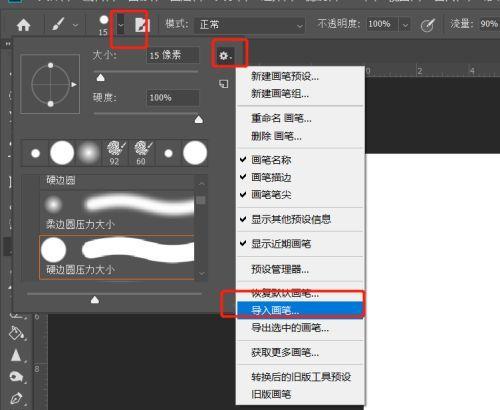Toggle the Brush Settings panel icon

point(142,25)
